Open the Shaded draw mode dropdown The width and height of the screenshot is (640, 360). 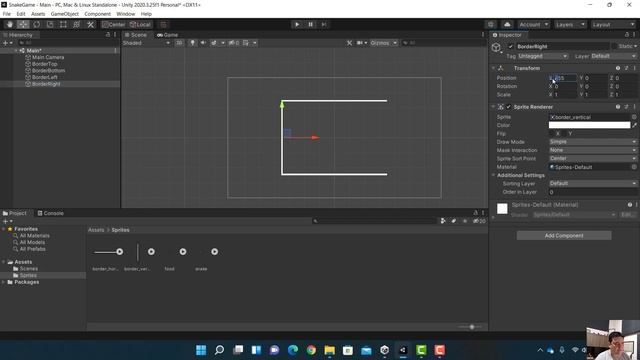coord(146,43)
